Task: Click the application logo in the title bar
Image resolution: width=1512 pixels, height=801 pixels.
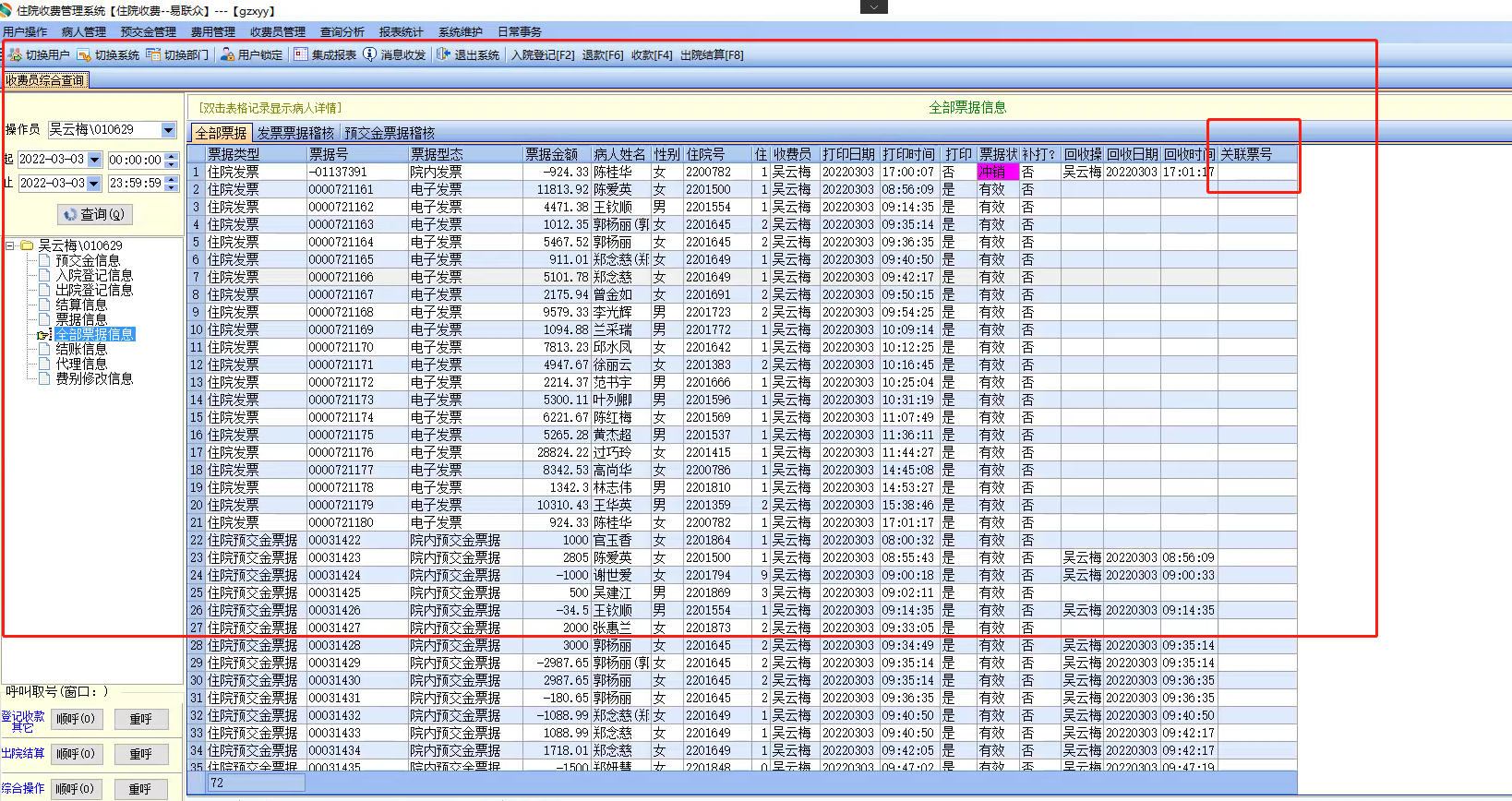Action: coord(6,11)
